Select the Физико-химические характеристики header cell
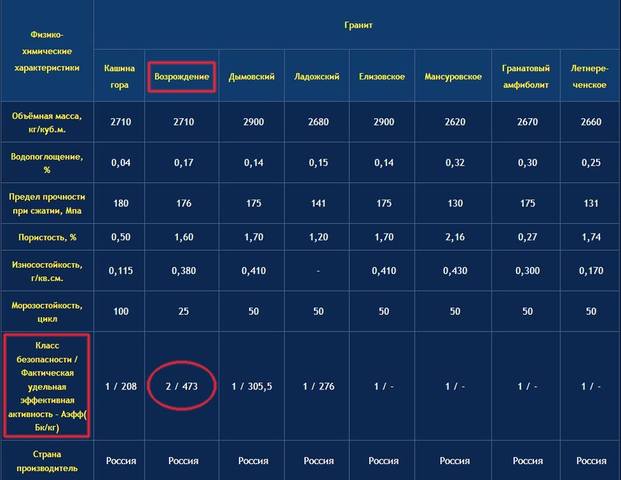This screenshot has height=480, width=621. 47,51
